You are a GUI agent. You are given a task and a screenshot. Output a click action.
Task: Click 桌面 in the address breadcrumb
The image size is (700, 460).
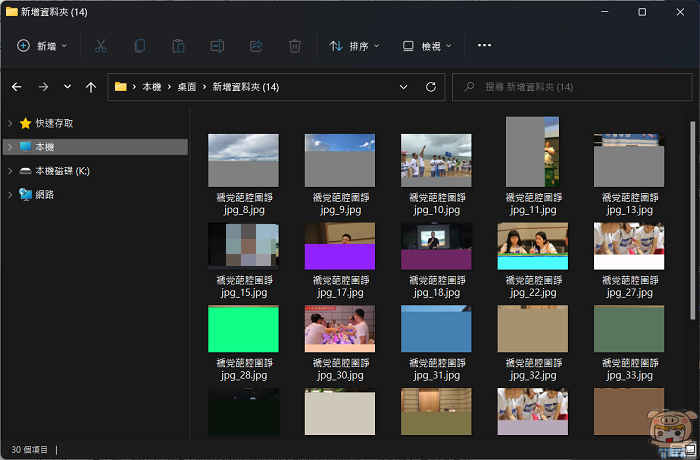187,87
